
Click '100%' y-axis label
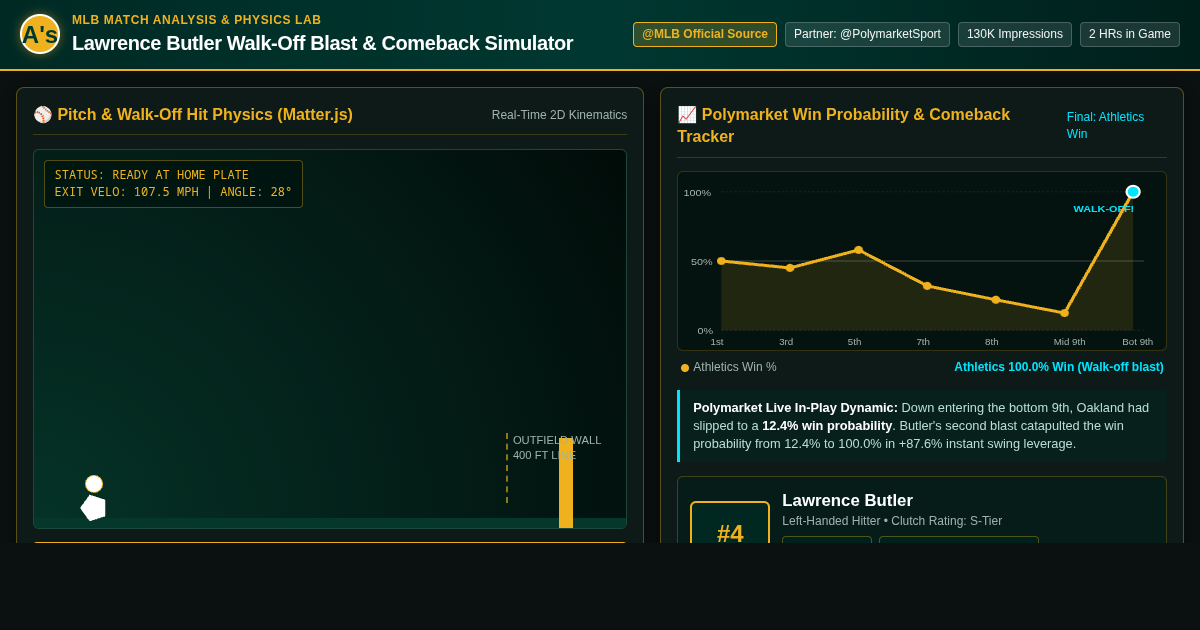pyautogui.click(x=697, y=193)
